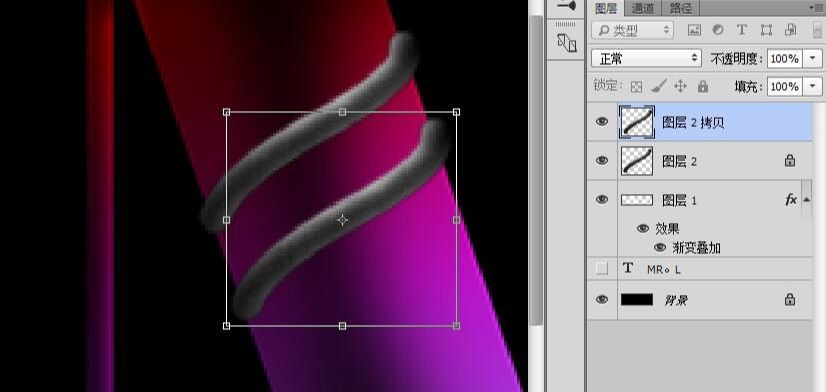The height and width of the screenshot is (392, 826).
Task: Hide the 图层 2 拷贝 layer
Action: (602, 122)
